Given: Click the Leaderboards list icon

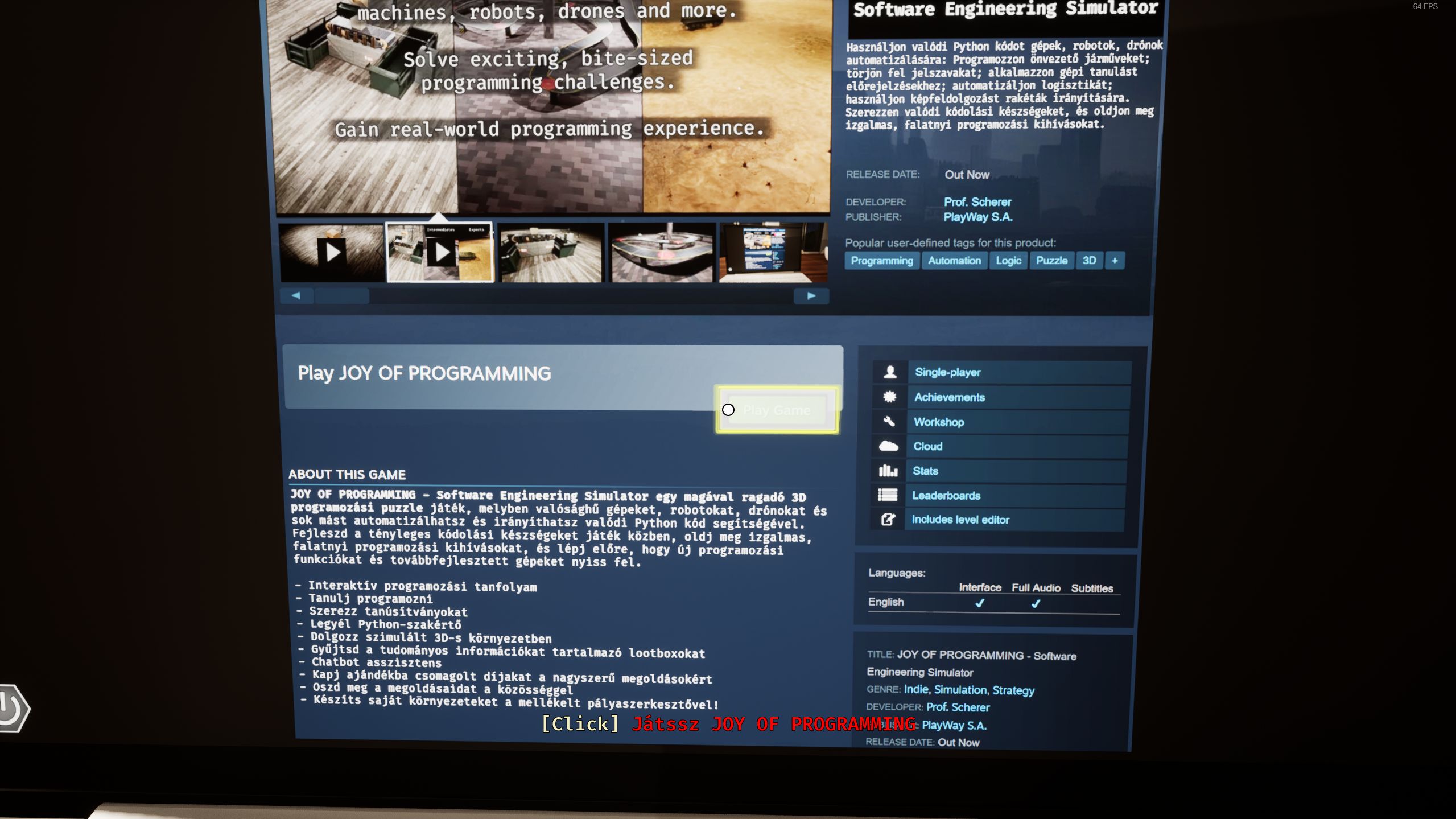Looking at the screenshot, I should click(x=888, y=495).
